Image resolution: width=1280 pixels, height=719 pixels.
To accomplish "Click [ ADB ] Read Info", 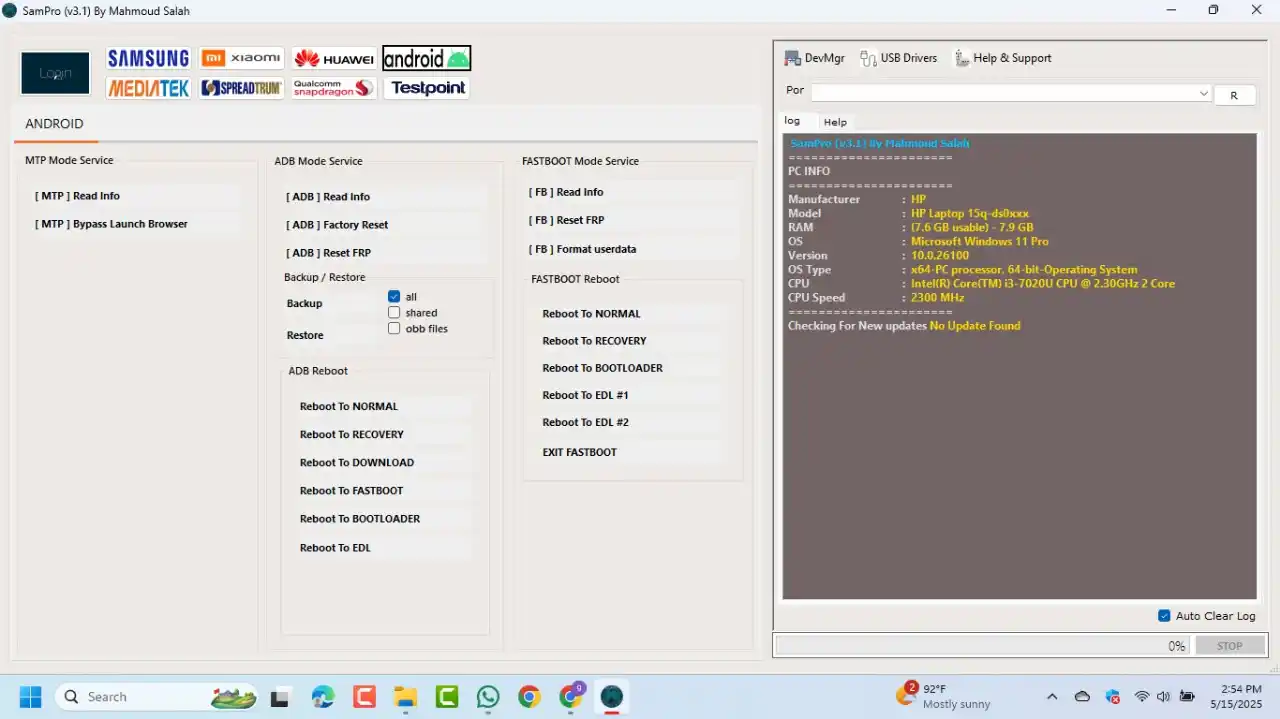I will [x=385, y=197].
